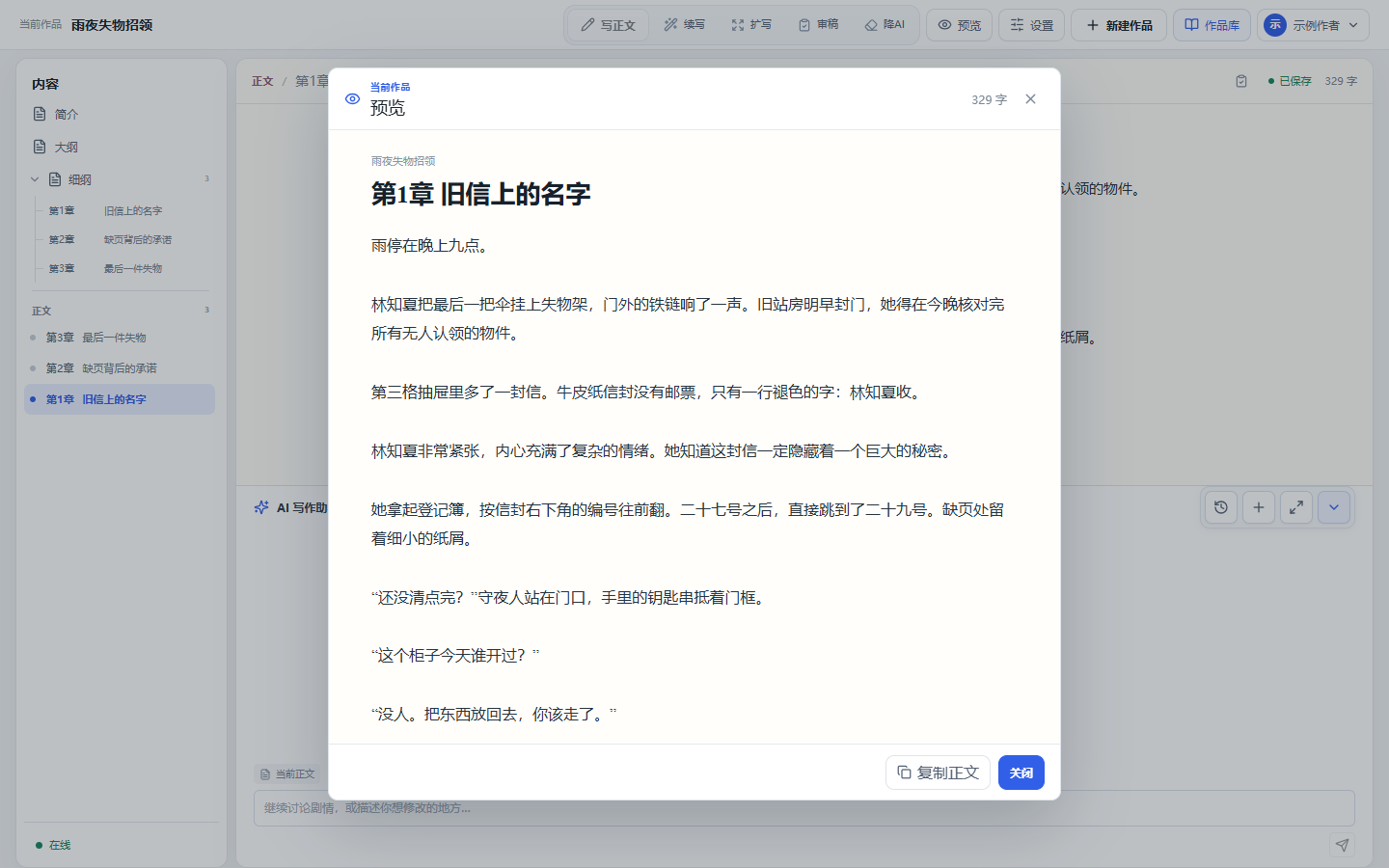Open the 审稿 review tool
1389x868 pixels.
(819, 25)
